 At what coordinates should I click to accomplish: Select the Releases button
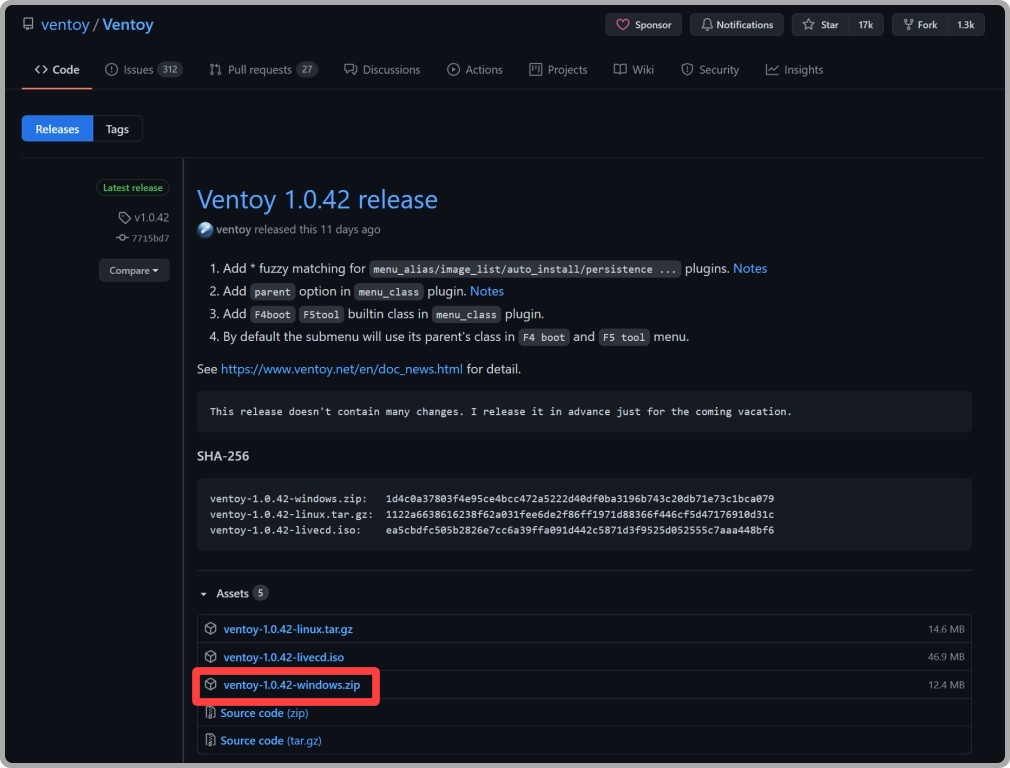point(57,129)
